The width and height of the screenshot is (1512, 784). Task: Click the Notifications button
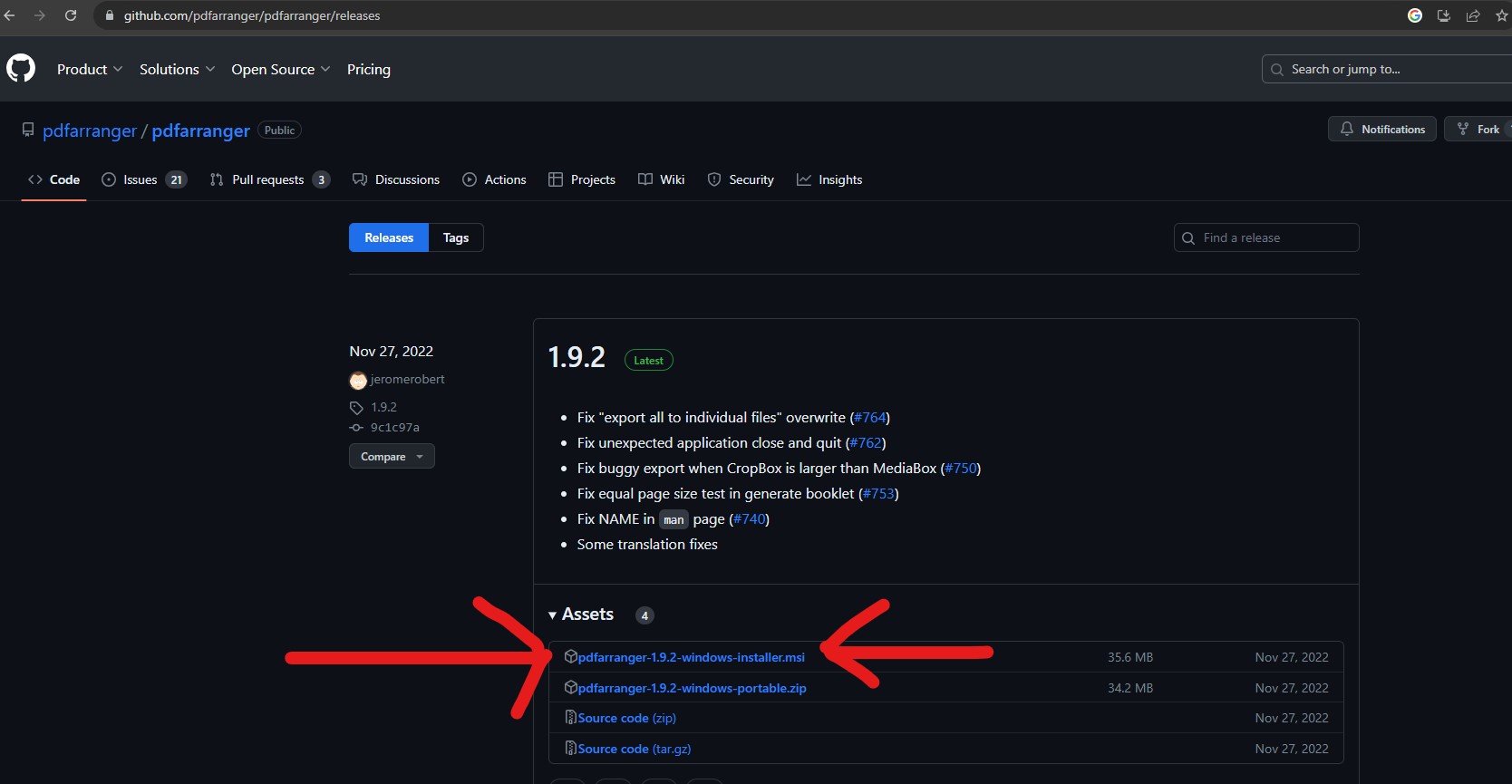click(x=1382, y=129)
